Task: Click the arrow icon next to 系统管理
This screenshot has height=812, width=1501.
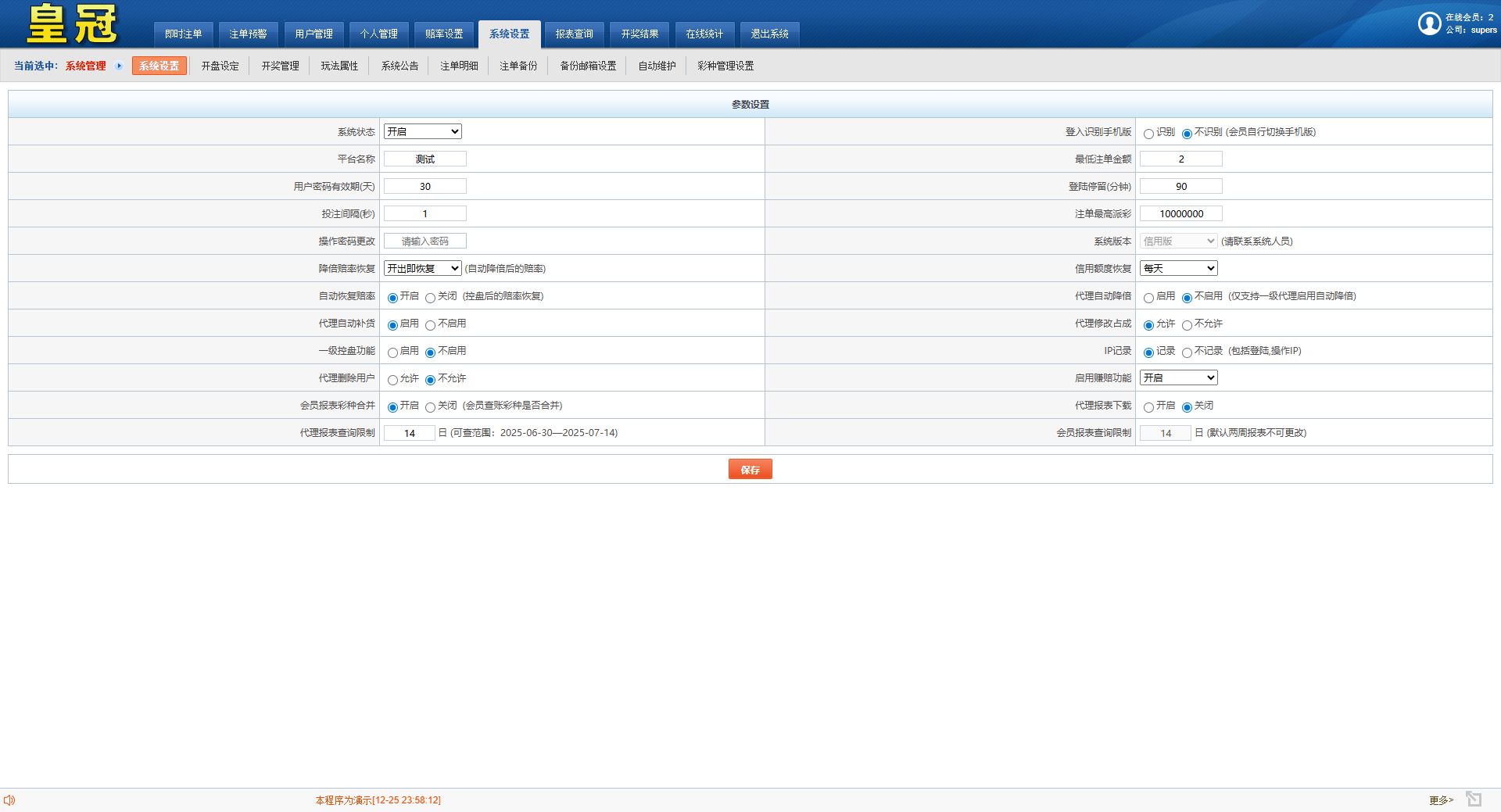Action: pos(119,66)
